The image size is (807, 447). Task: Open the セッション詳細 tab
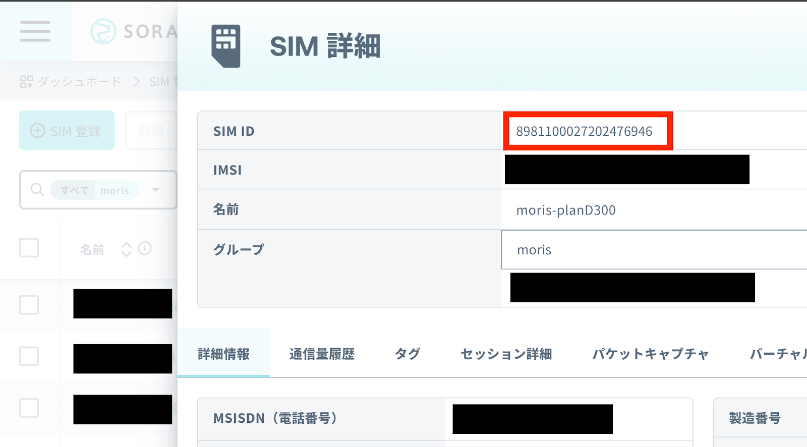(506, 353)
